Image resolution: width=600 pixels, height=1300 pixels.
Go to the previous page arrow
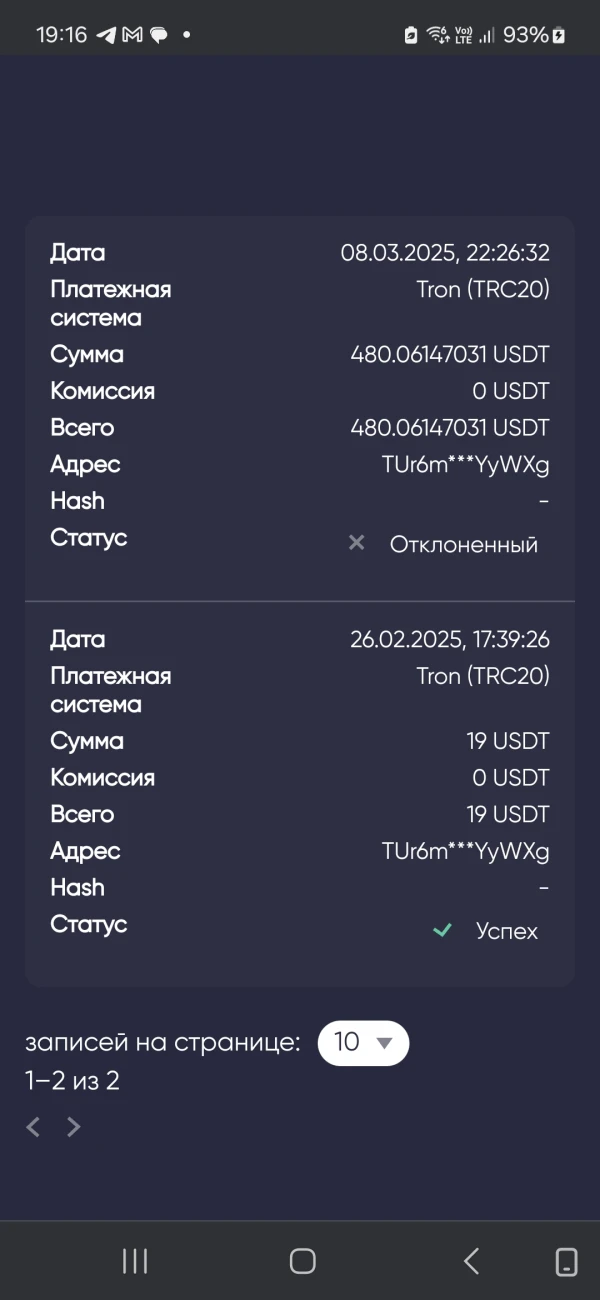click(33, 1127)
